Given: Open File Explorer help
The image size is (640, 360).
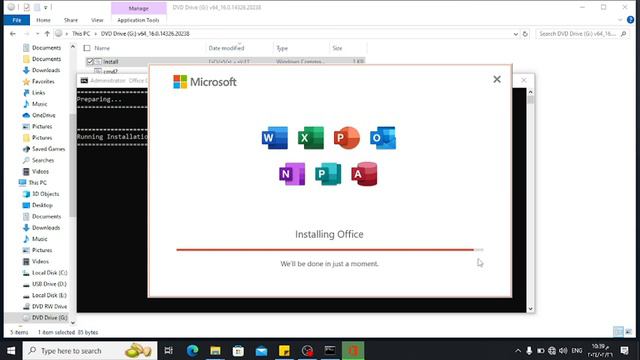Looking at the screenshot, I should pyautogui.click(x=631, y=20).
